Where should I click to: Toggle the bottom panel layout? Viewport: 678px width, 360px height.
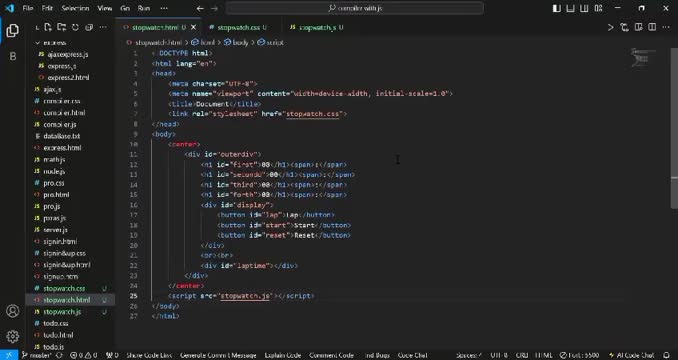[571, 8]
